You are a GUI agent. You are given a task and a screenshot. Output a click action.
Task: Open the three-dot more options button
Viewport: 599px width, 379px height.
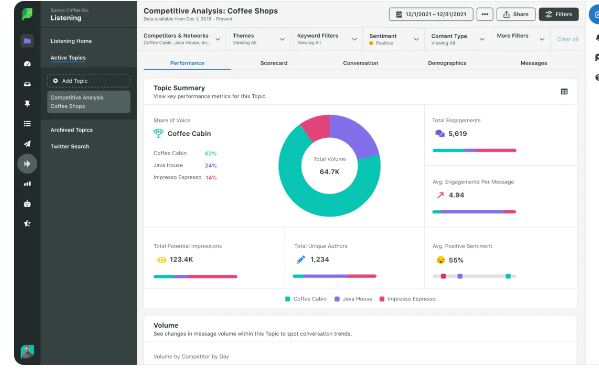(485, 14)
